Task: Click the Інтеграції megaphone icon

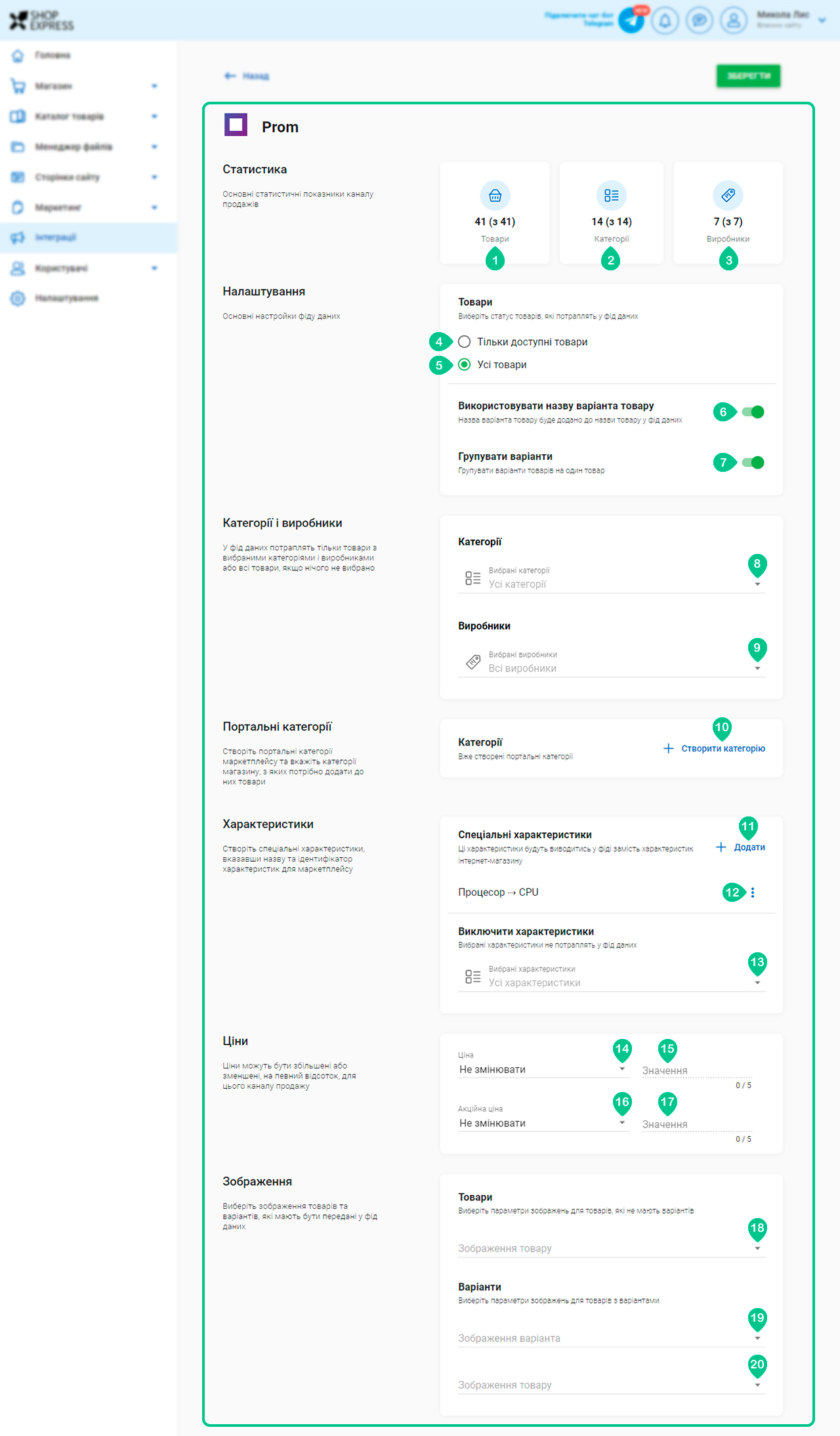Action: [18, 238]
